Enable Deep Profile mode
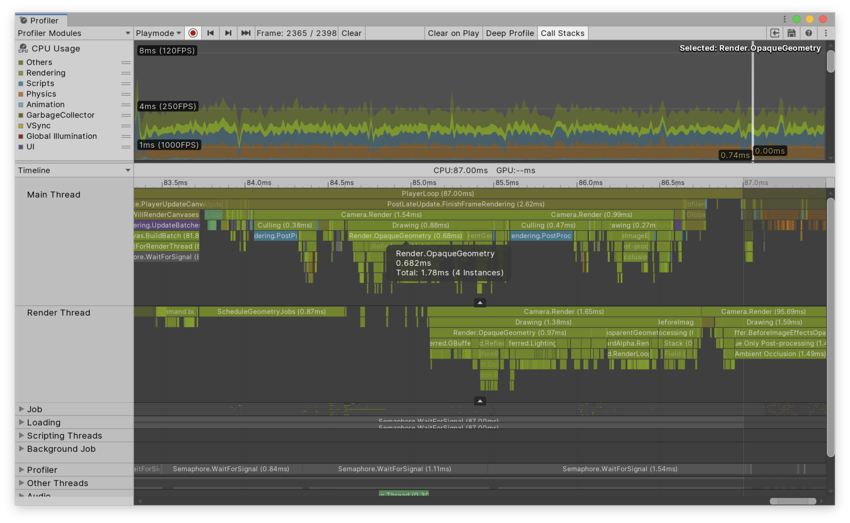 point(510,33)
